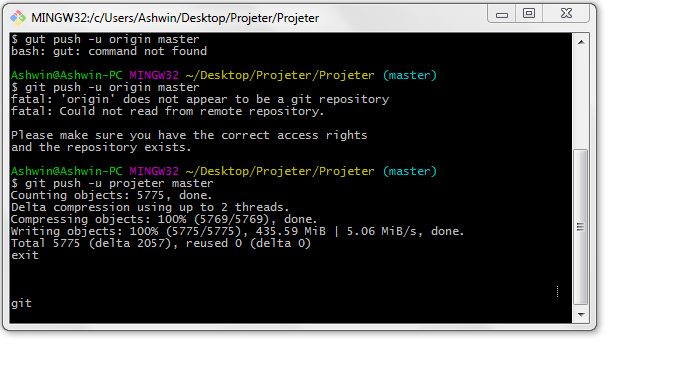Click the scrollbar down arrow
685x367 pixels.
pos(581,315)
